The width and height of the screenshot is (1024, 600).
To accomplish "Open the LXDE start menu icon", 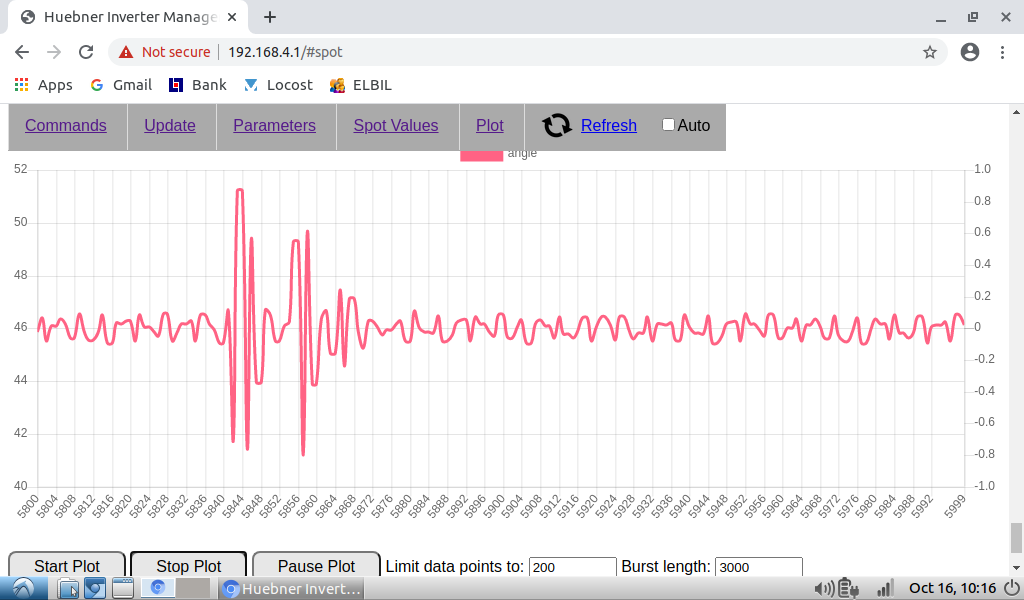I will pyautogui.click(x=22, y=589).
